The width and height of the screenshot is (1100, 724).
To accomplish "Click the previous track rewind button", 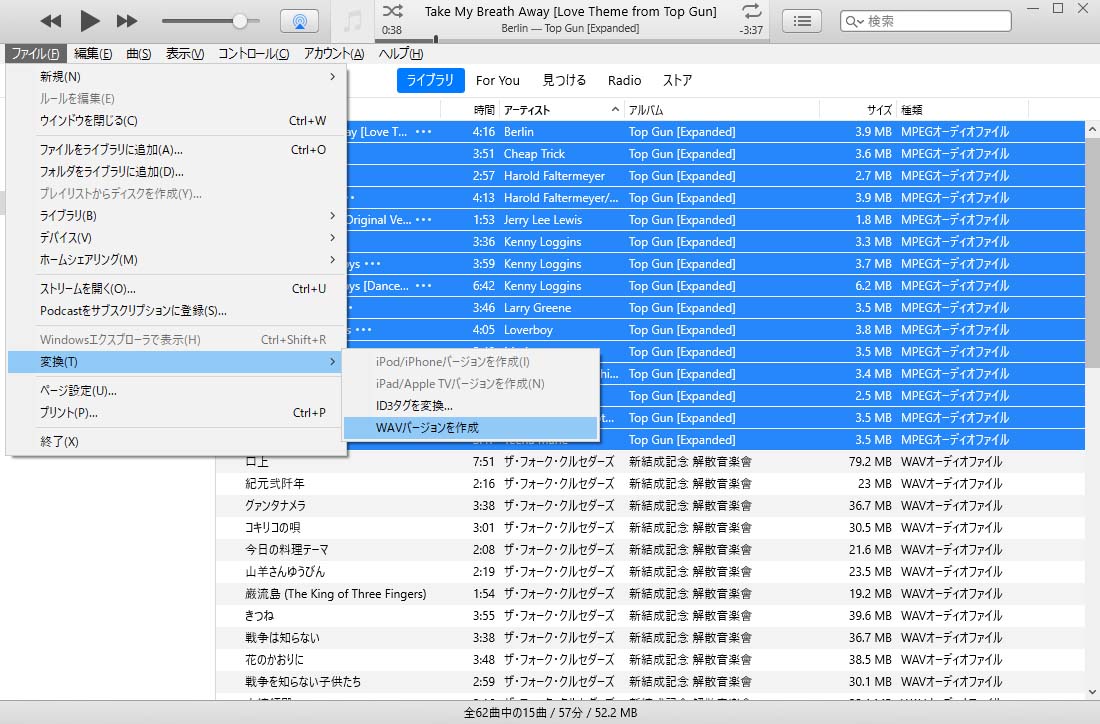I will tap(51, 21).
